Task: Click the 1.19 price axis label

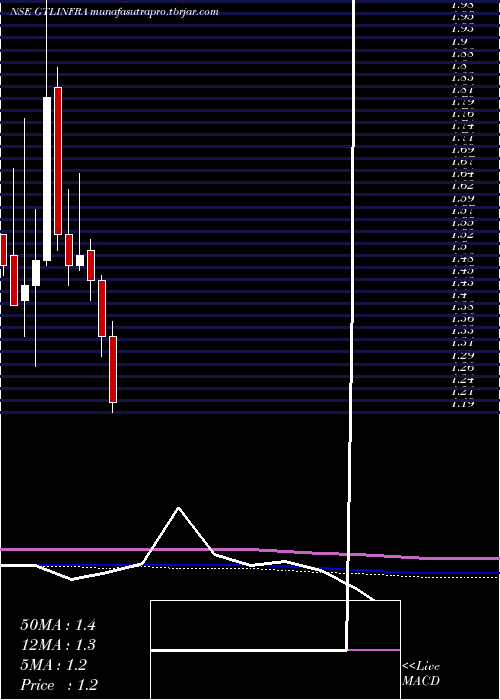Action: [462, 404]
